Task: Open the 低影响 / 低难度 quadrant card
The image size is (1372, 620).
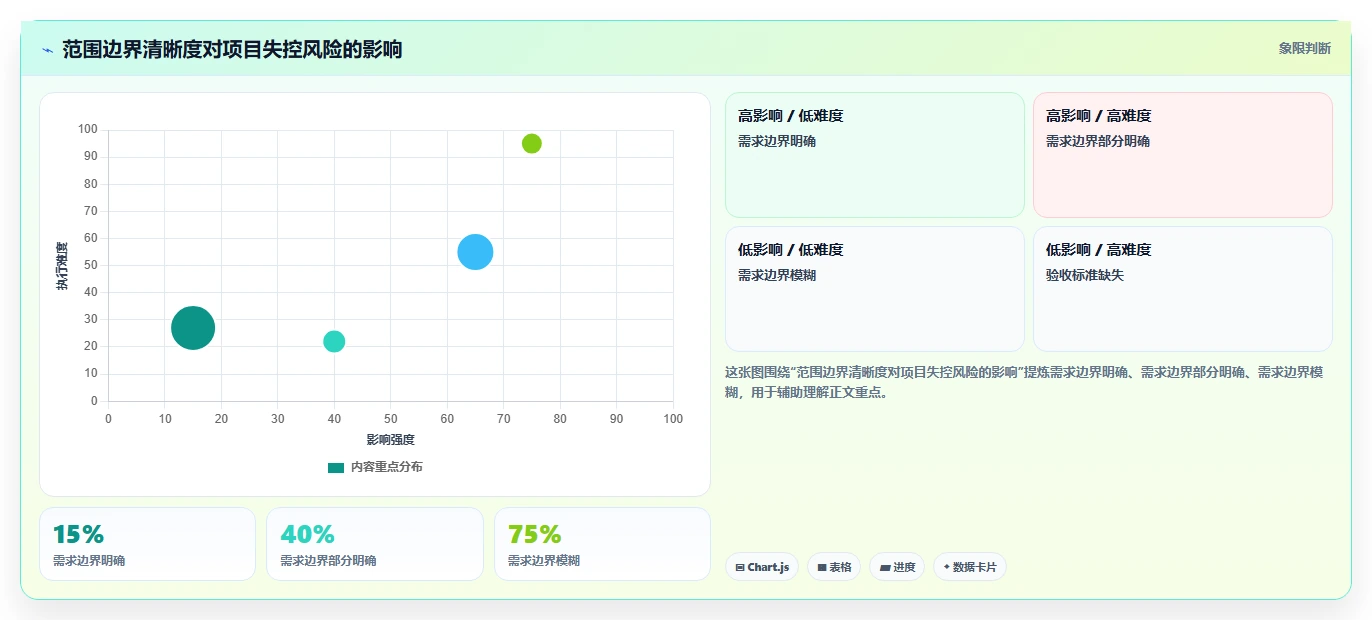Action: (x=875, y=289)
